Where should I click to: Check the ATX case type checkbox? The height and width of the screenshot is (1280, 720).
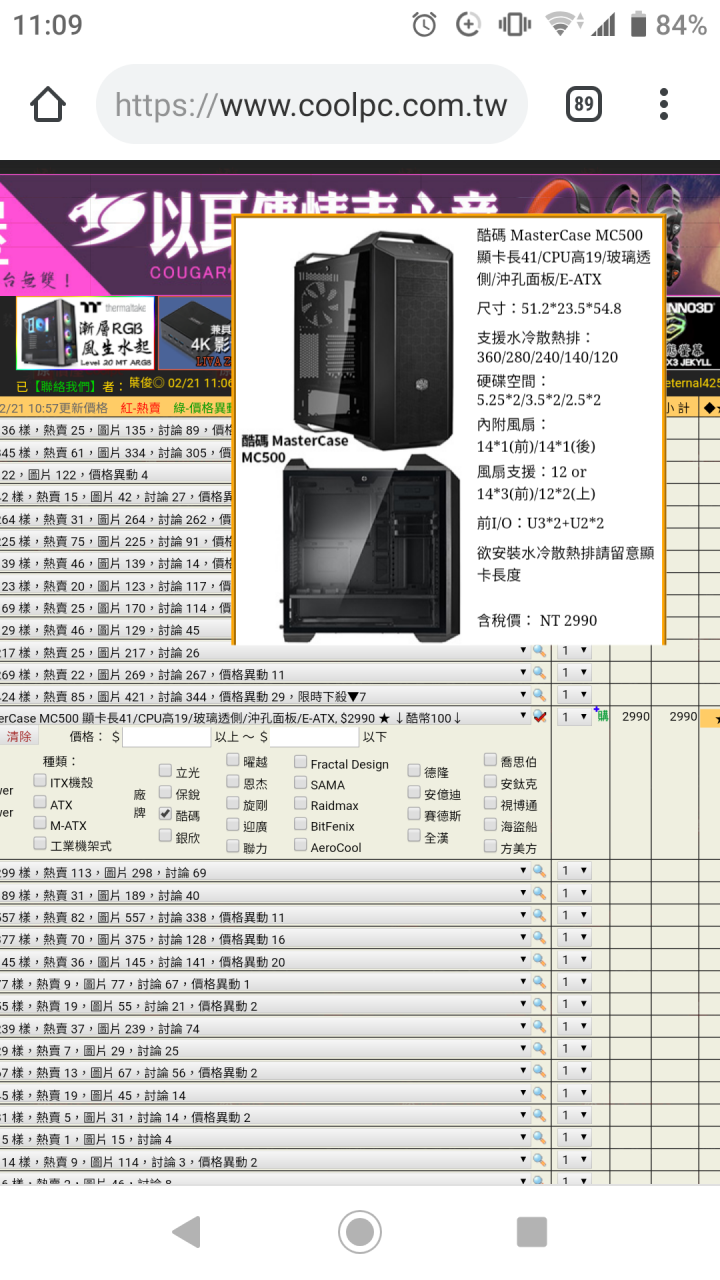point(40,802)
